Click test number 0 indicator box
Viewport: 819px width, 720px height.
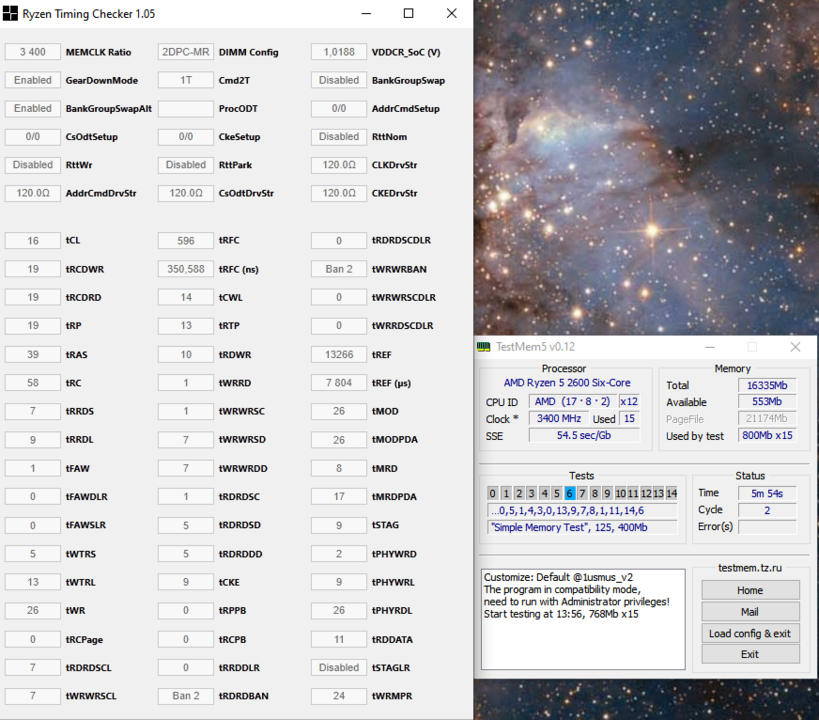click(x=492, y=493)
